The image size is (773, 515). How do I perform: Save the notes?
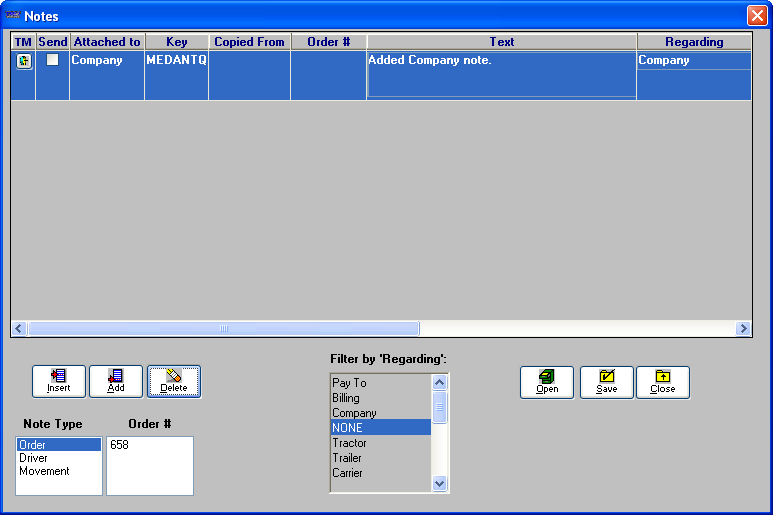coord(606,382)
